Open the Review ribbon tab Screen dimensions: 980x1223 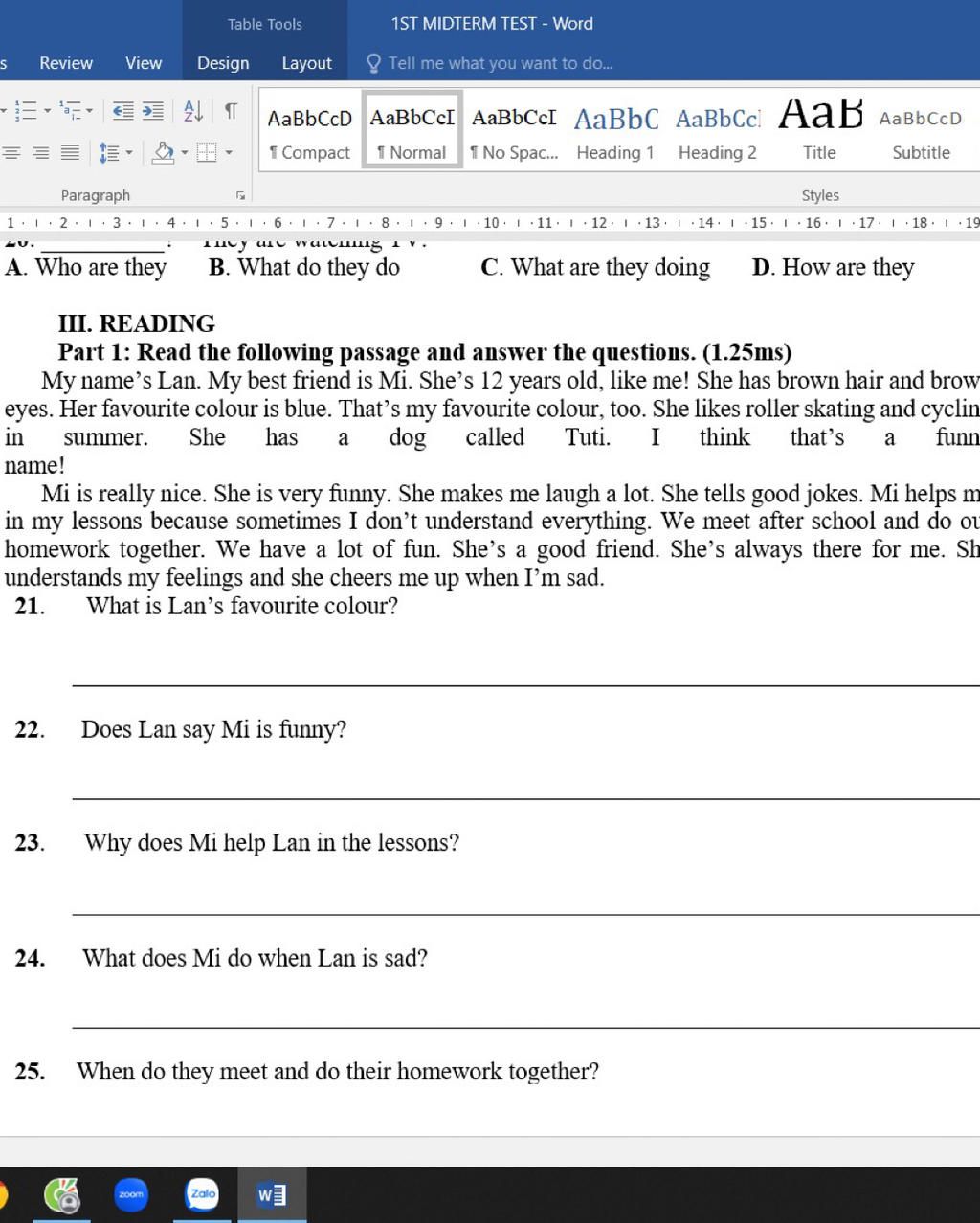point(66,63)
